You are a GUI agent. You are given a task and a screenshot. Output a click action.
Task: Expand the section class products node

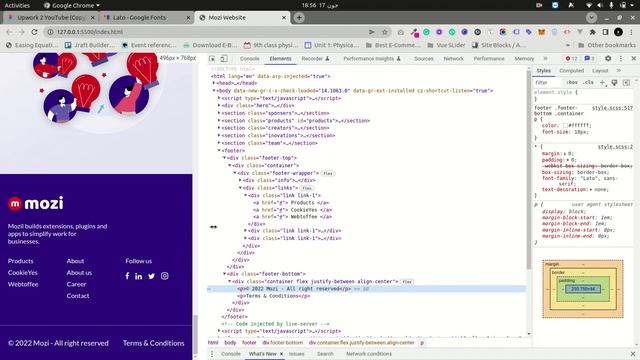click(219, 121)
